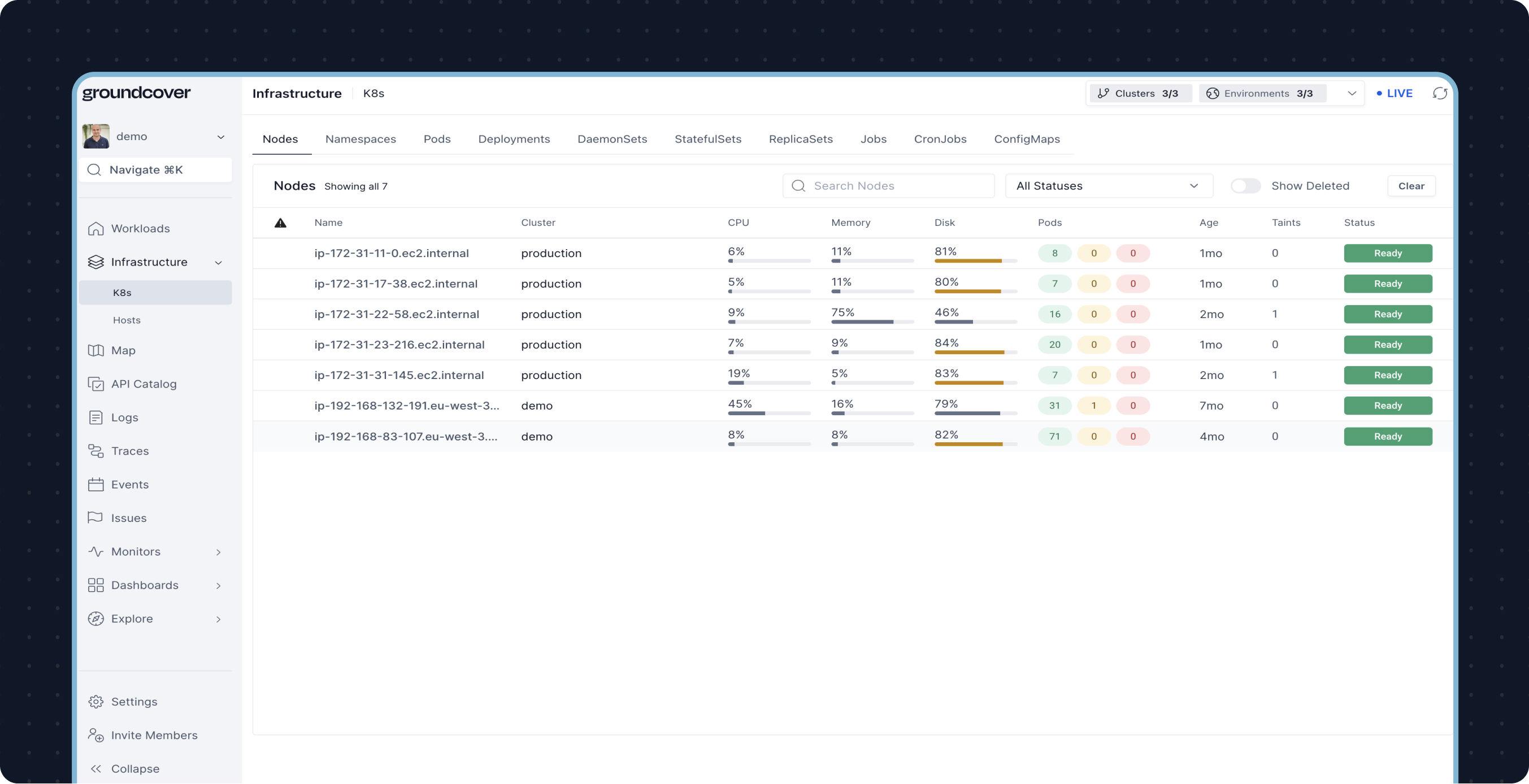Click the Issues flag icon
The image size is (1529, 784).
[x=95, y=517]
